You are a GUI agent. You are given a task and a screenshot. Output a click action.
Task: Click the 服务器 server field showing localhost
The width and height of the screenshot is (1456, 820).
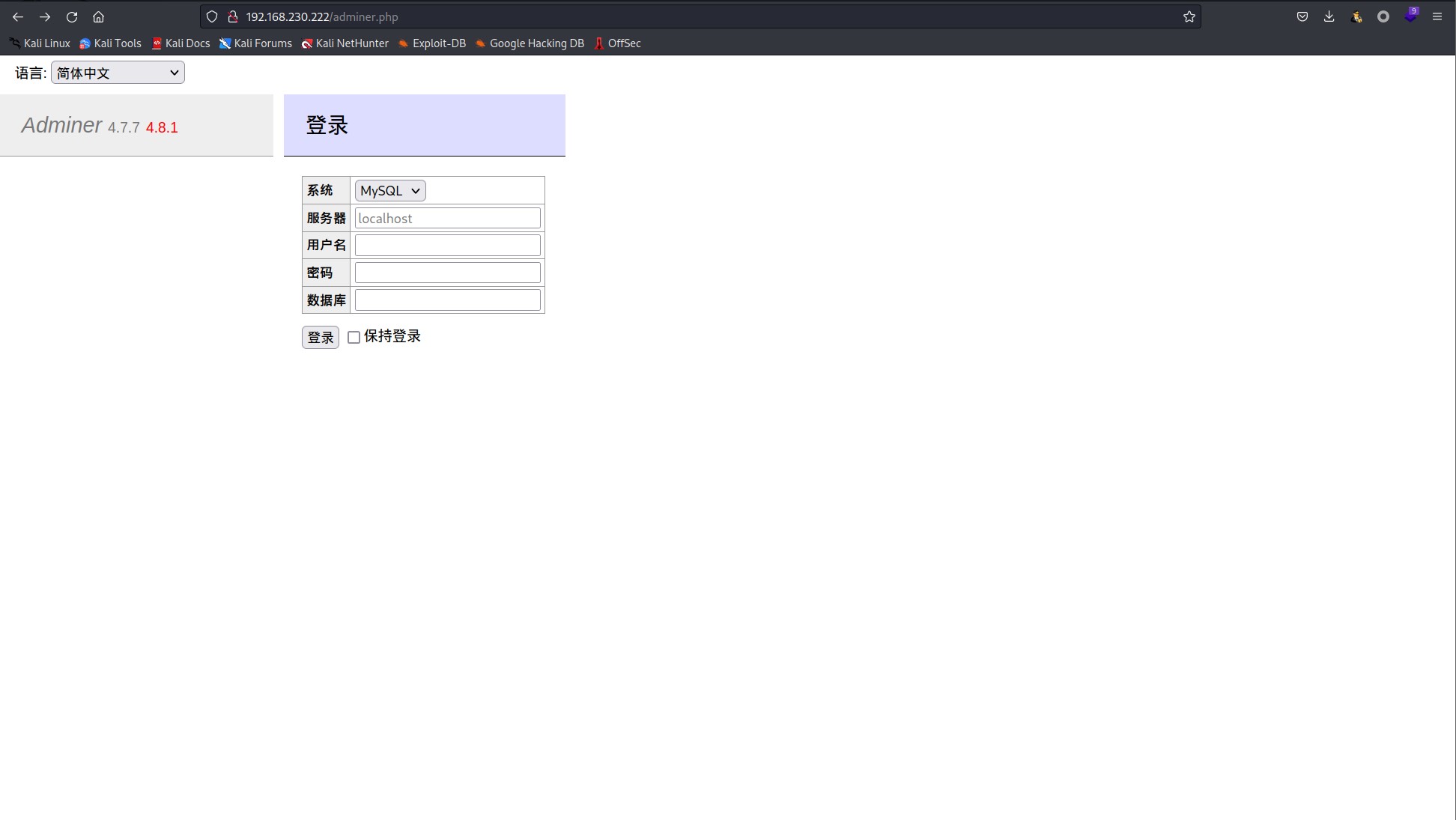pos(447,218)
